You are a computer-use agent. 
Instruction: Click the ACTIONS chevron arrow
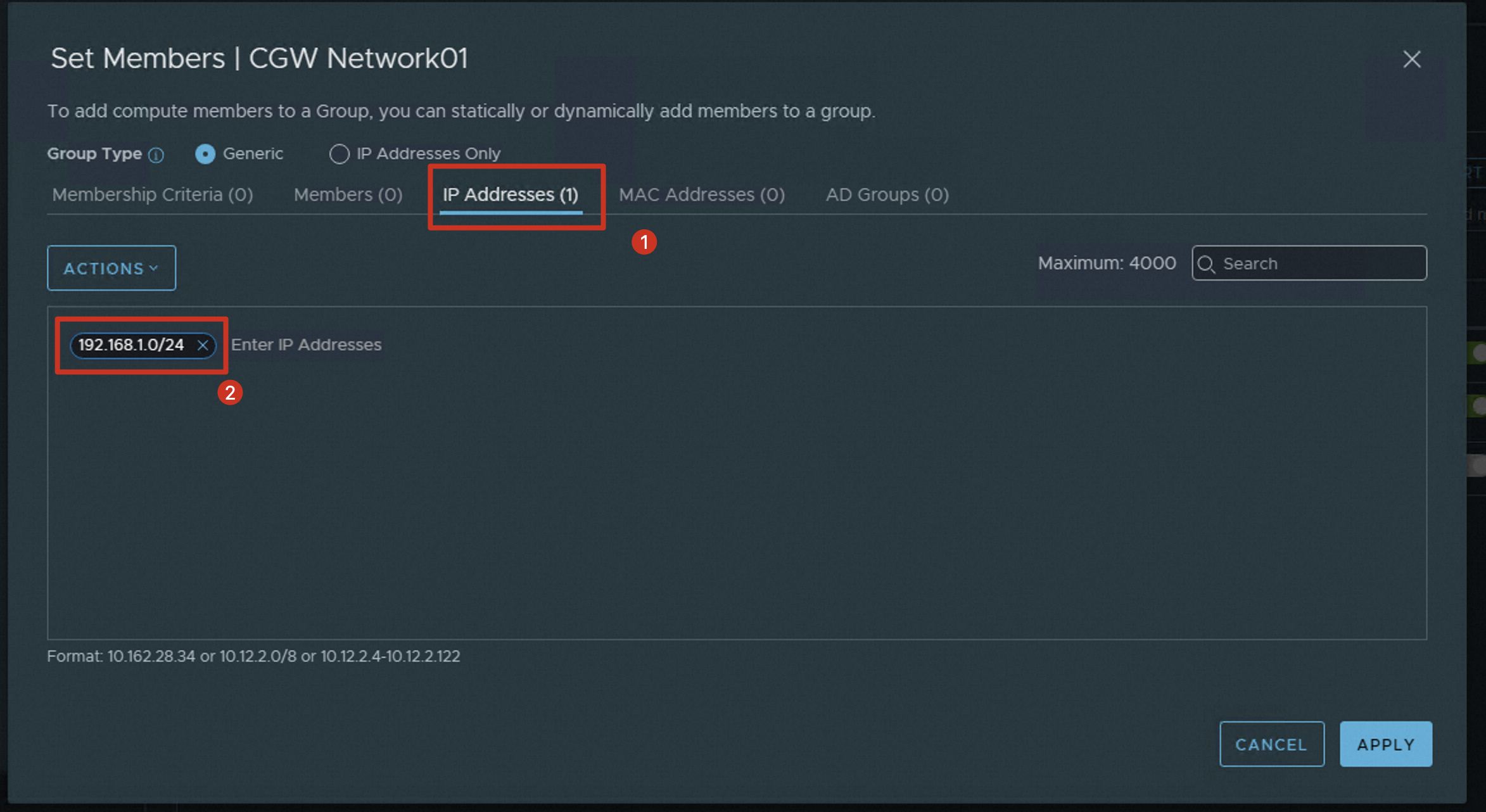(x=154, y=269)
